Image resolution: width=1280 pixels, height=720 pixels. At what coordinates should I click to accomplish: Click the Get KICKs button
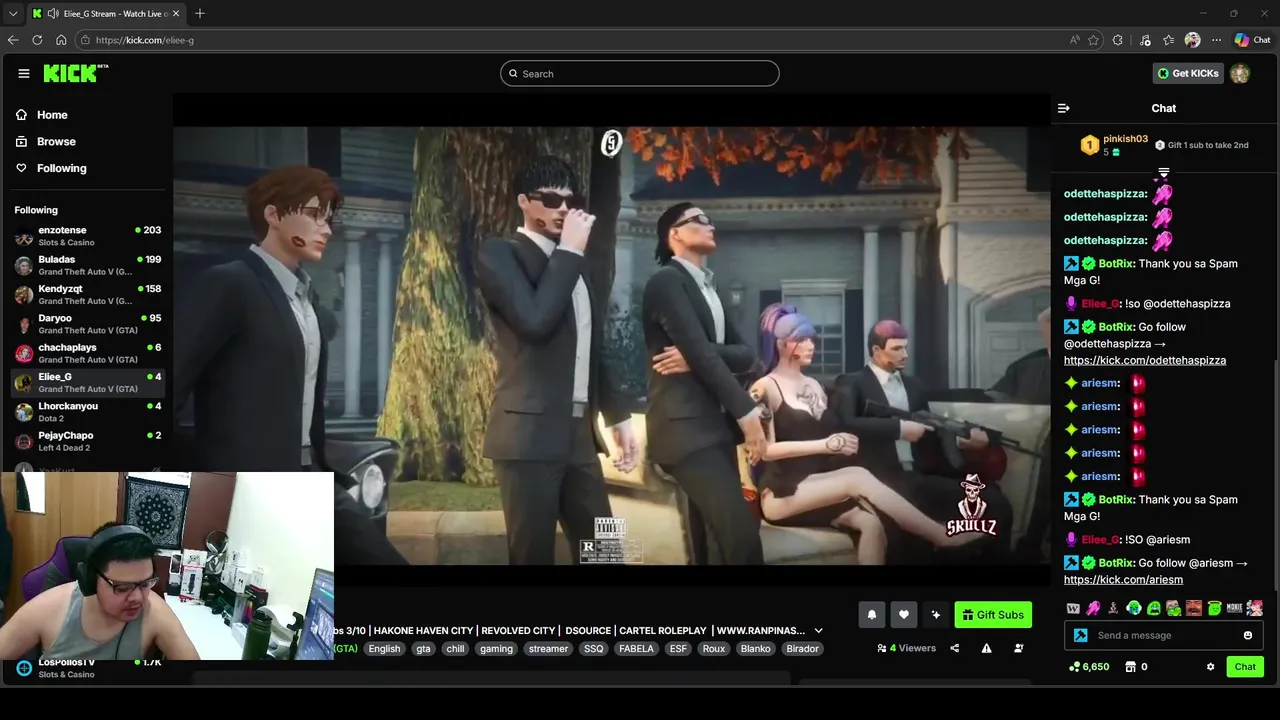pos(1188,73)
